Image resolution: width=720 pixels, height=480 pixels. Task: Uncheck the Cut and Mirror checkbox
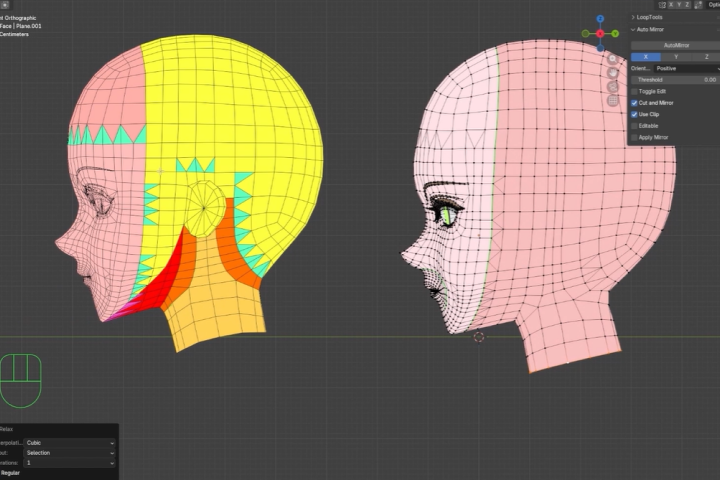634,103
